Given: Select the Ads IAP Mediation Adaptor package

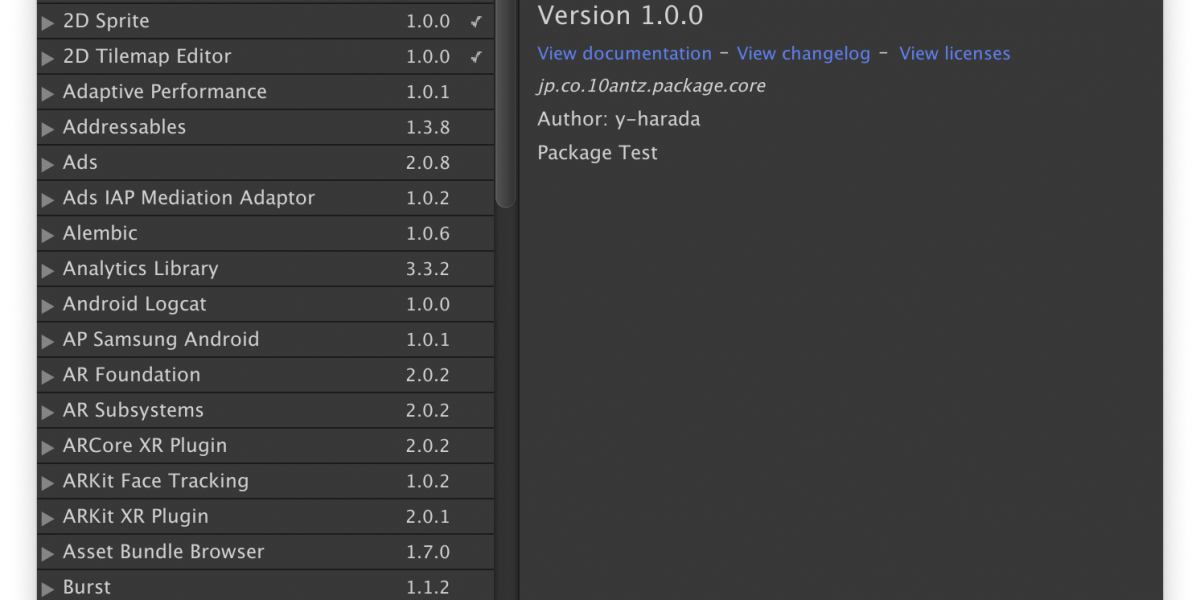Looking at the screenshot, I should tap(189, 198).
